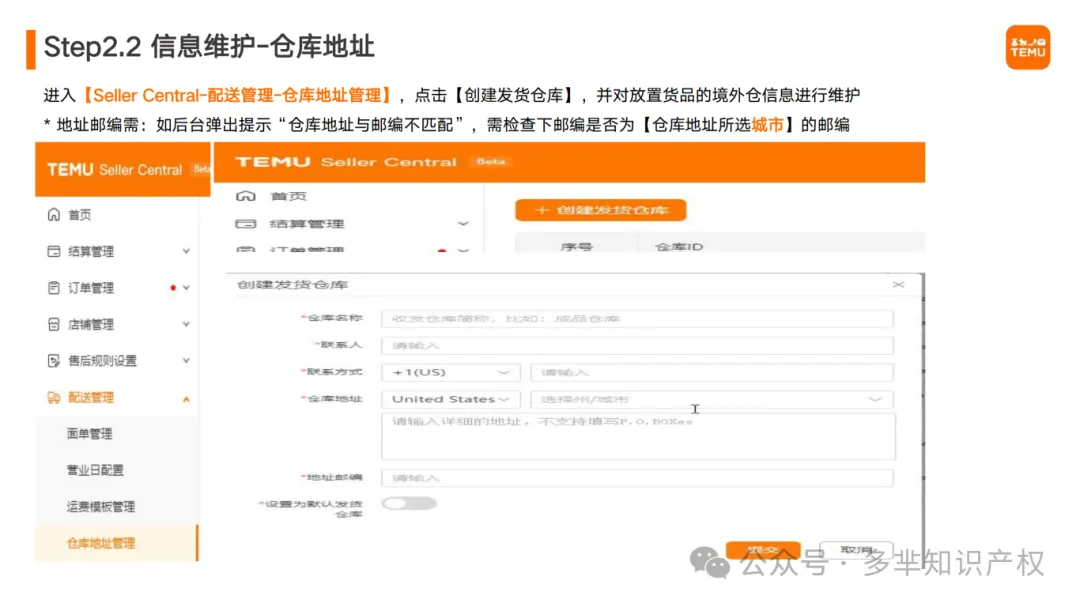Collapse the 配送管理 section chevron
Image resolution: width=1080 pixels, height=607 pixels.
coord(186,399)
